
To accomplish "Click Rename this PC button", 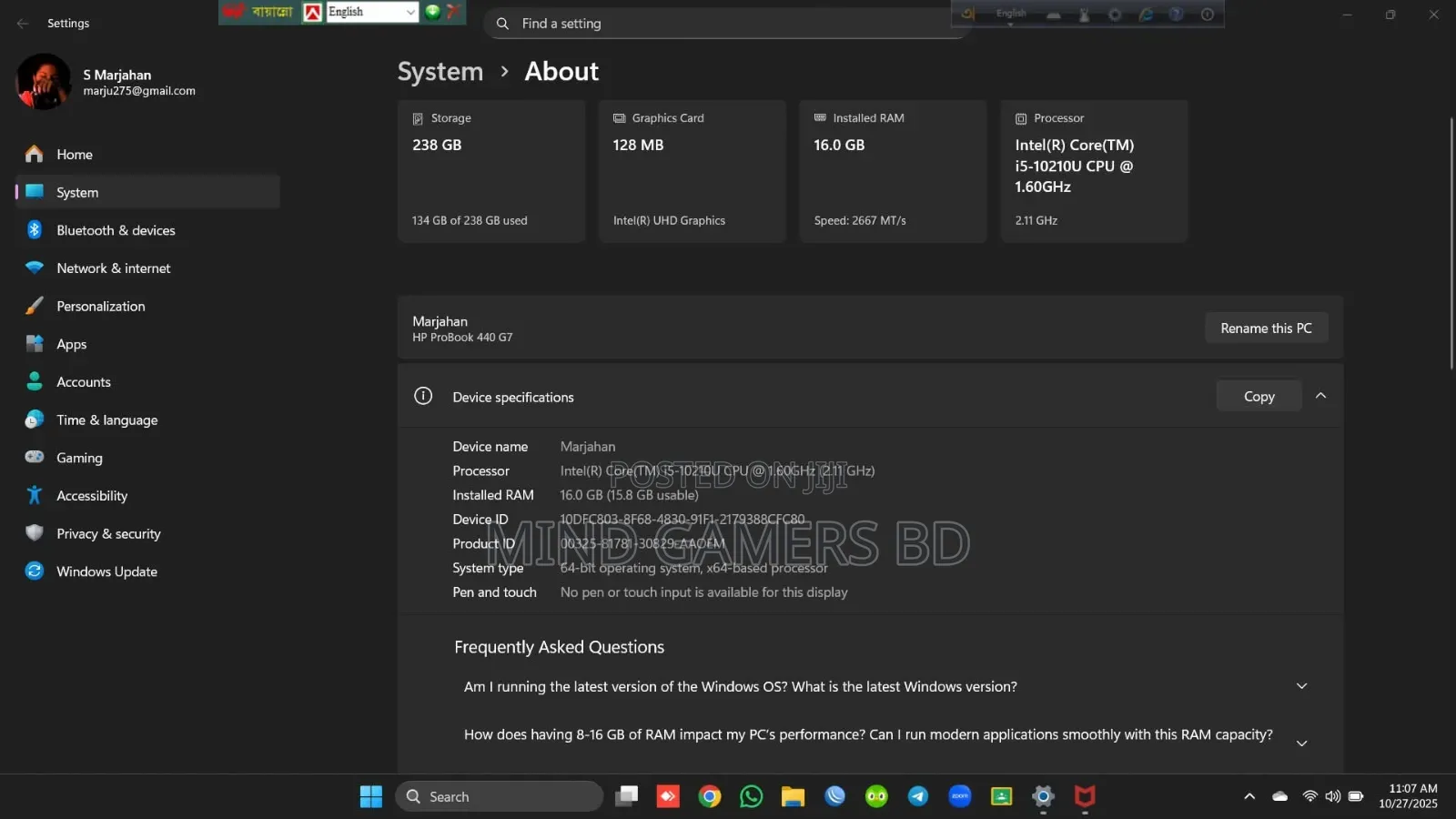I will click(x=1265, y=329).
